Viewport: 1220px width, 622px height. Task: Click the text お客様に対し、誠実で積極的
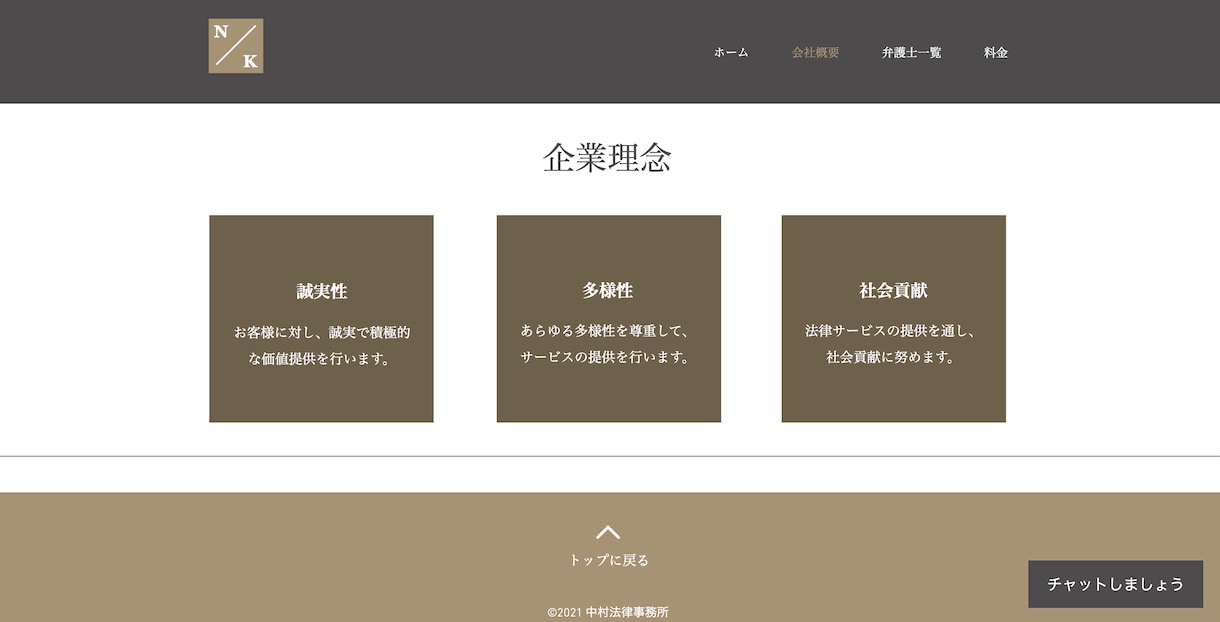pyautogui.click(x=322, y=332)
